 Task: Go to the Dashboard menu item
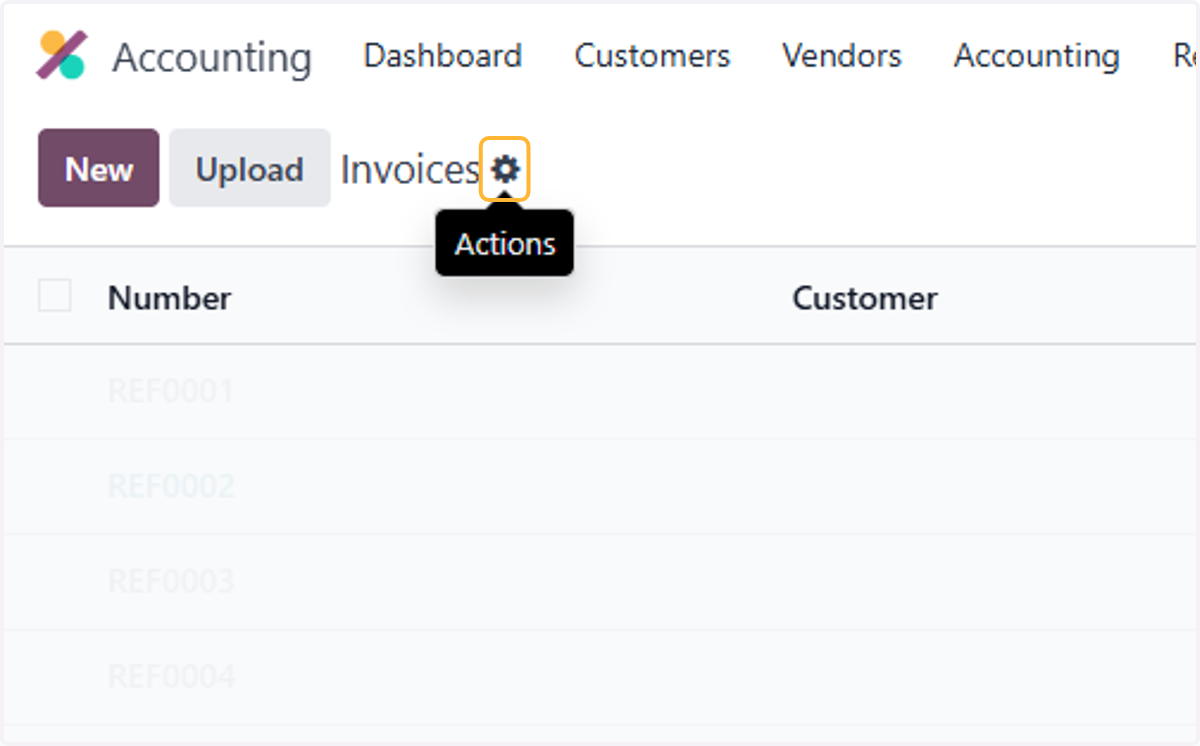click(442, 55)
